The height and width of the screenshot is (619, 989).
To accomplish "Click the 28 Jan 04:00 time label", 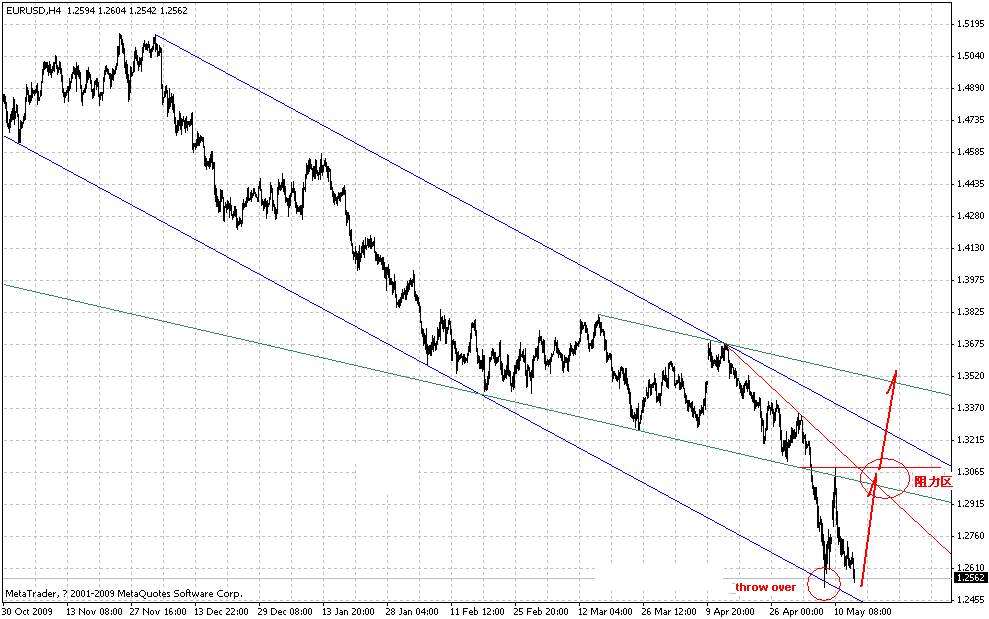I will click(414, 611).
